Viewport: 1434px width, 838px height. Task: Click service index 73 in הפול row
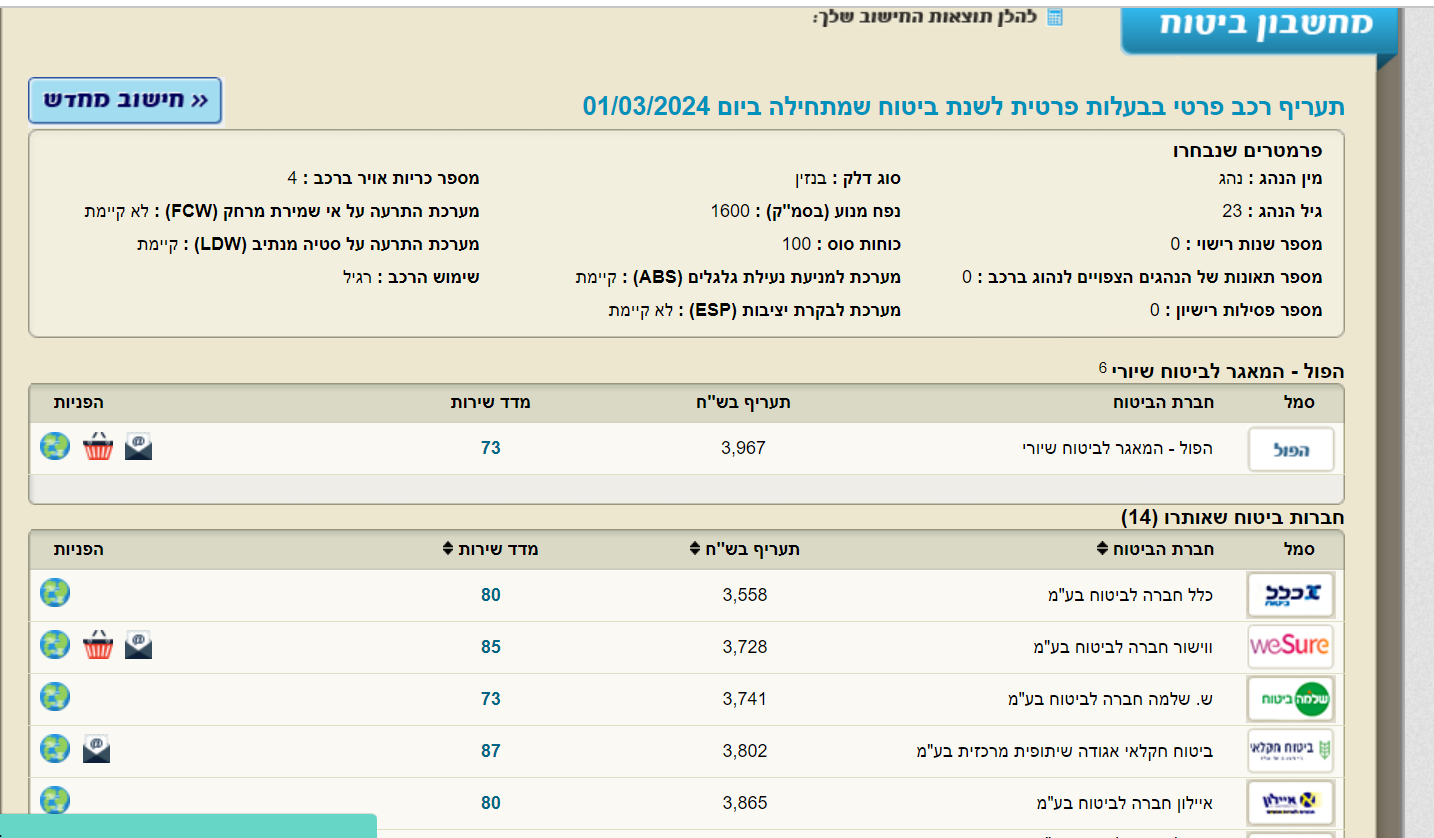[x=490, y=448]
